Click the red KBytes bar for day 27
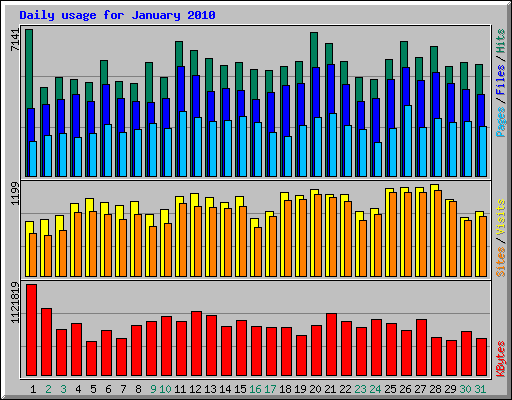Image resolution: width=512 pixels, height=400 pixels. 421,347
